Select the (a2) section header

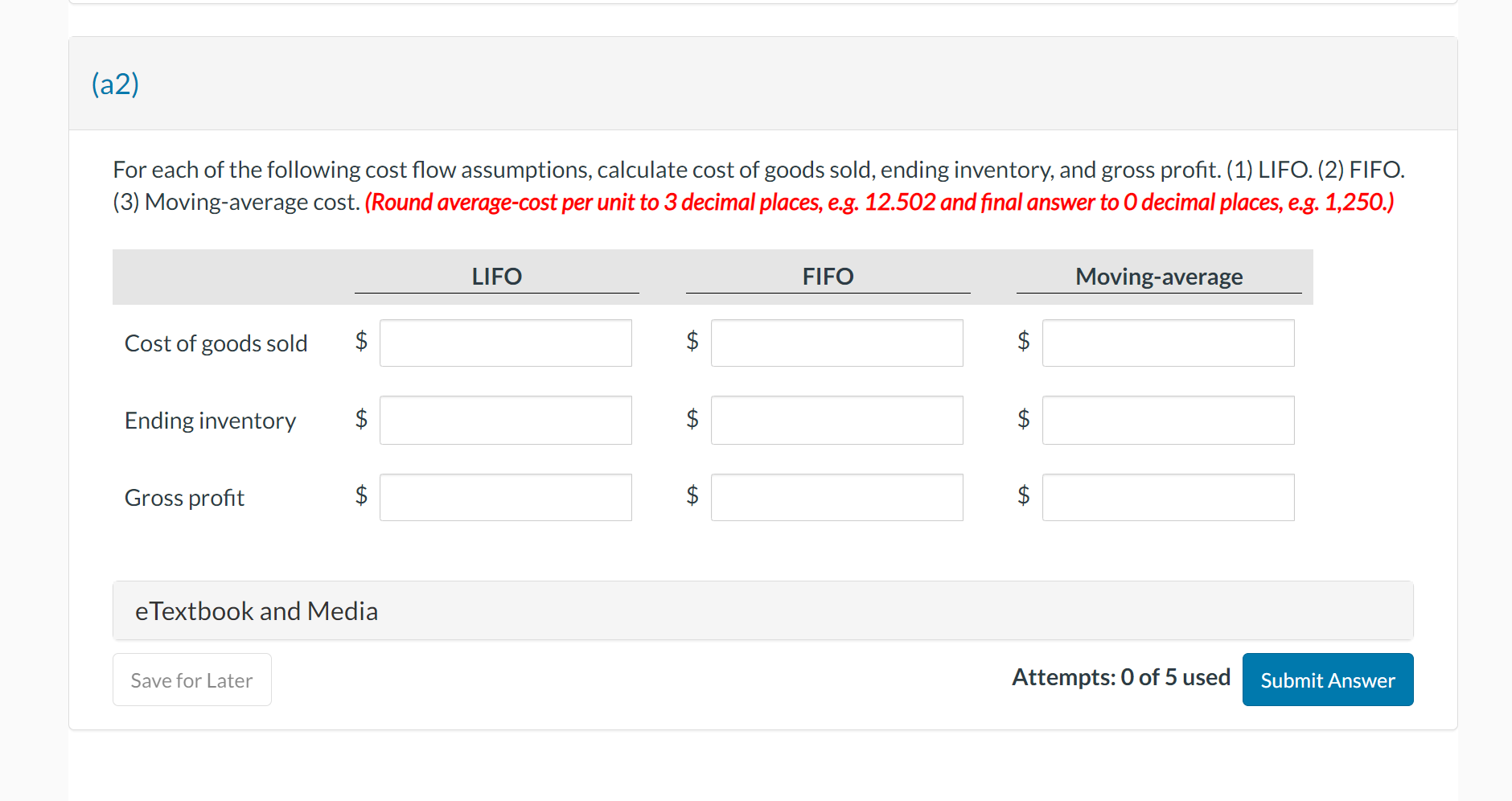(115, 84)
